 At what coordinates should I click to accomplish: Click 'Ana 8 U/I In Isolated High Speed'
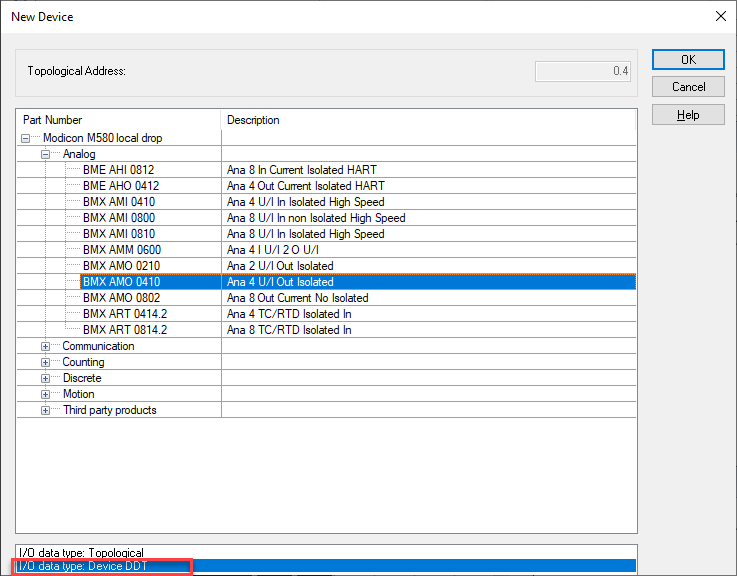coord(306,234)
